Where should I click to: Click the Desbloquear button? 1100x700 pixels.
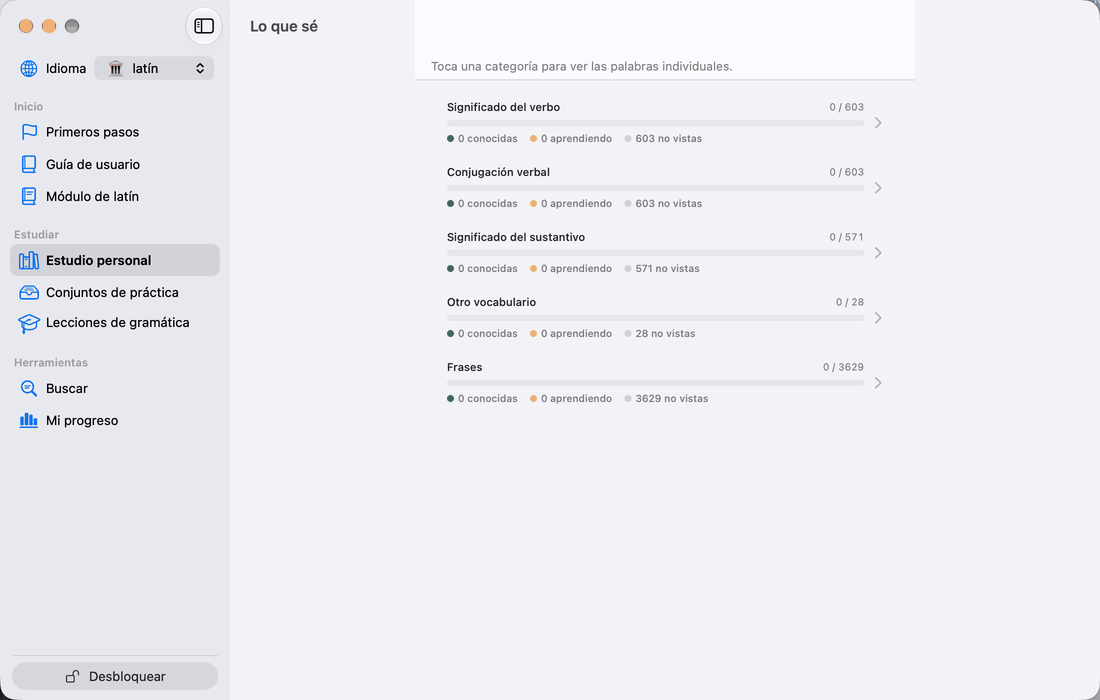(115, 676)
